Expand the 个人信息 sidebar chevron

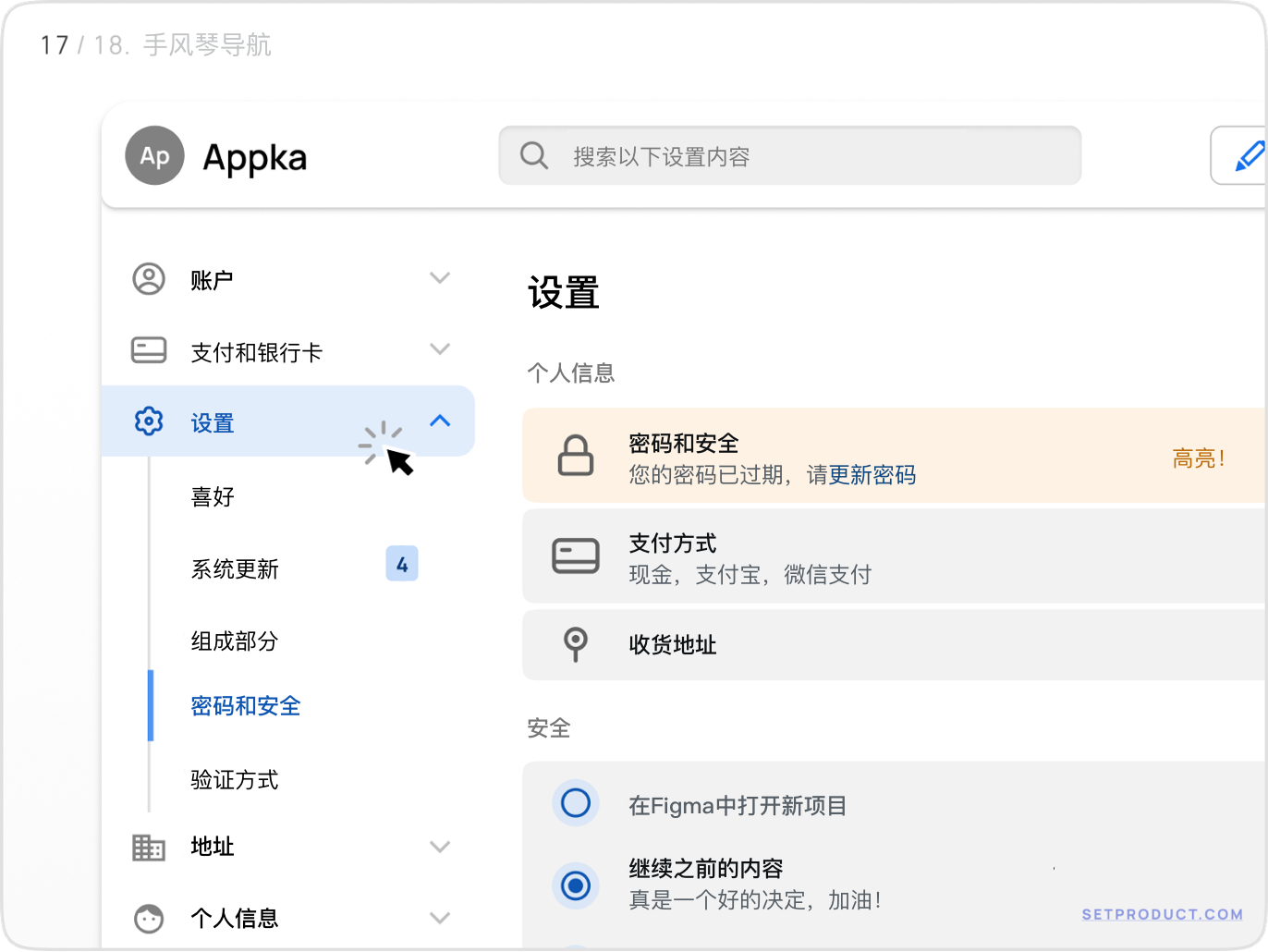coord(440,918)
